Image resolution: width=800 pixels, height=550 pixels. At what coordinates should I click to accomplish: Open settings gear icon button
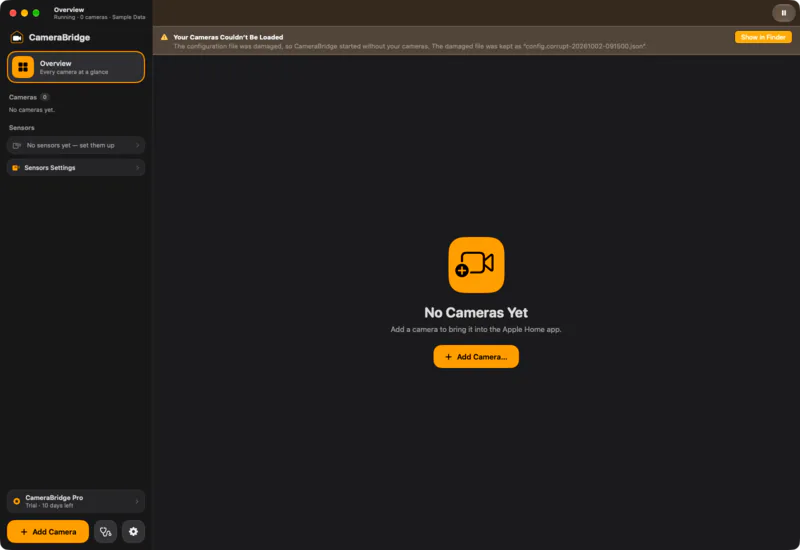click(x=133, y=532)
